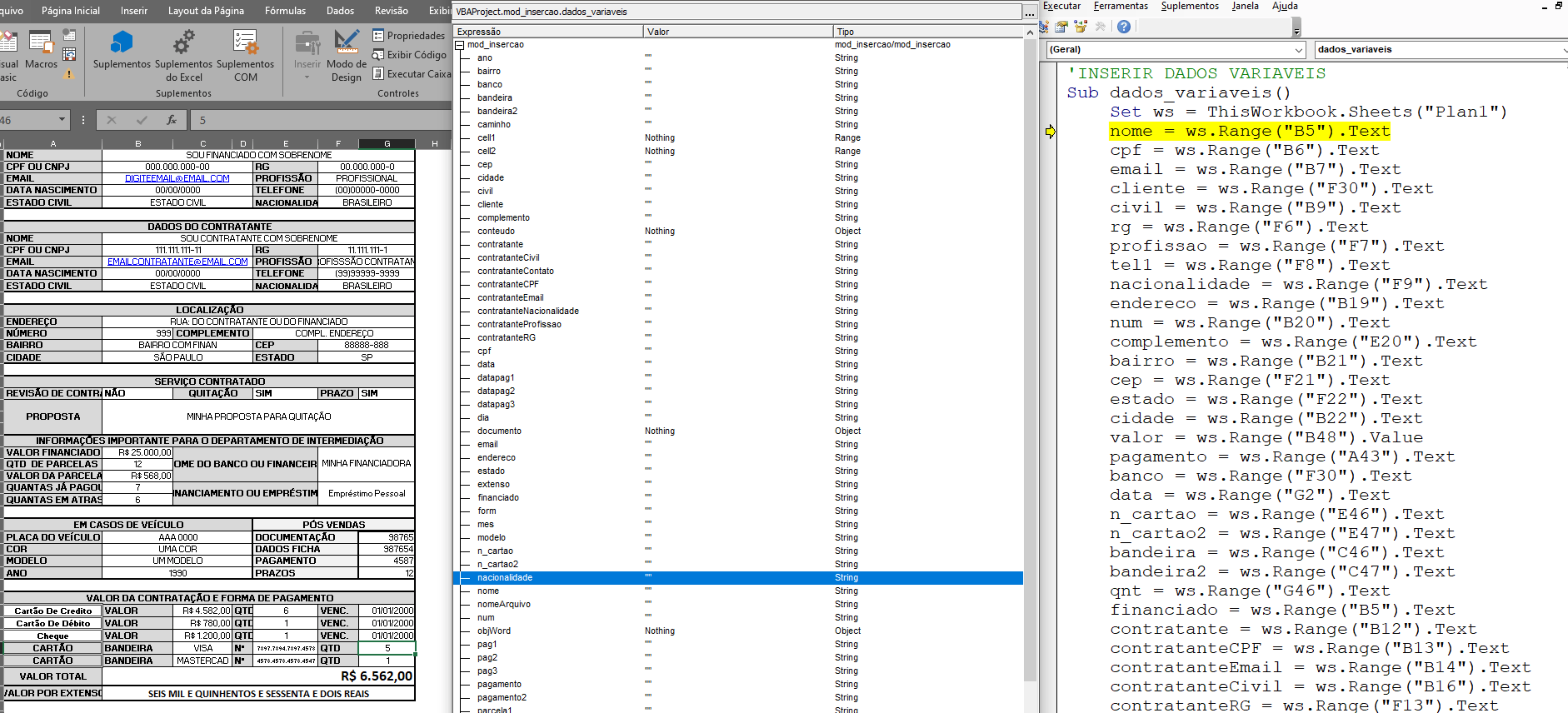Open Suplementos COM dialog

pyautogui.click(x=245, y=55)
